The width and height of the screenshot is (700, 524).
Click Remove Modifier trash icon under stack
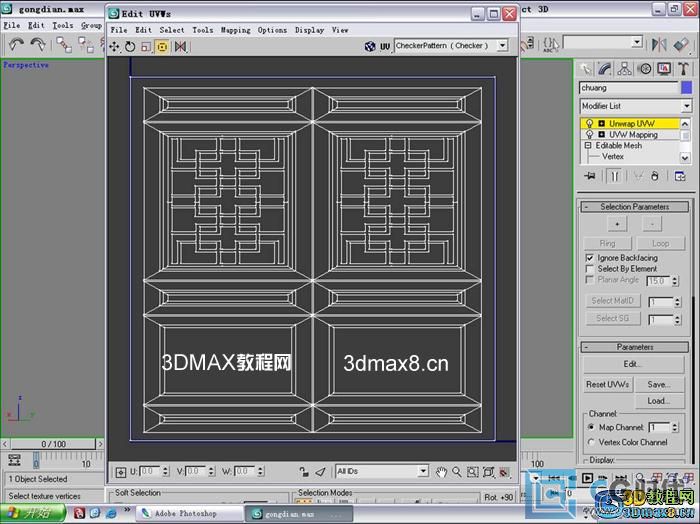654,176
